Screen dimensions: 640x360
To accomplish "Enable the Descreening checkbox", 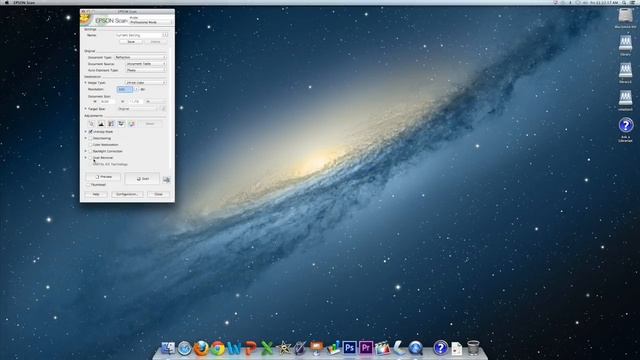I will point(91,138).
